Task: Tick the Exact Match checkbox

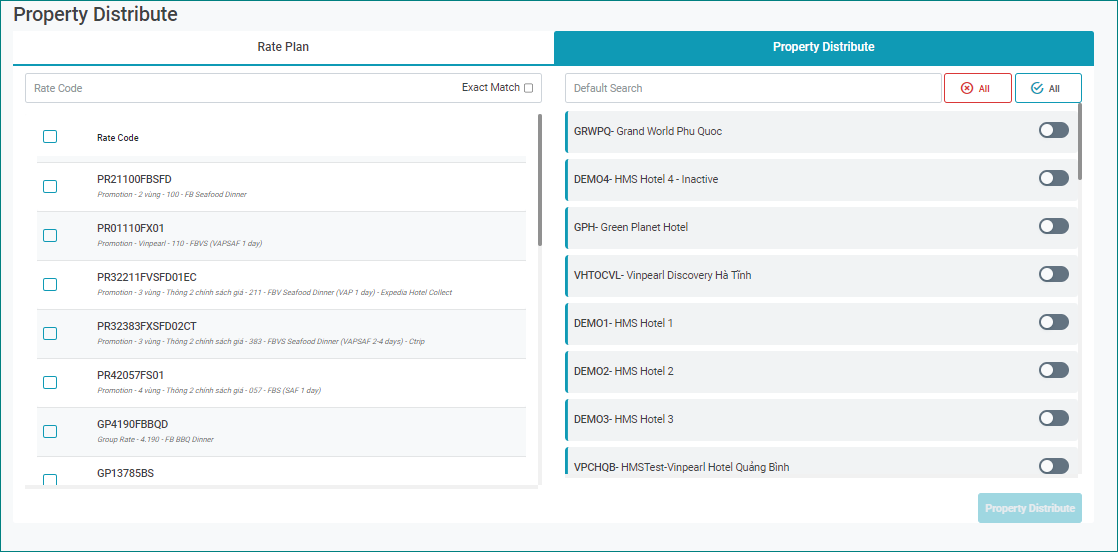Action: pos(529,88)
